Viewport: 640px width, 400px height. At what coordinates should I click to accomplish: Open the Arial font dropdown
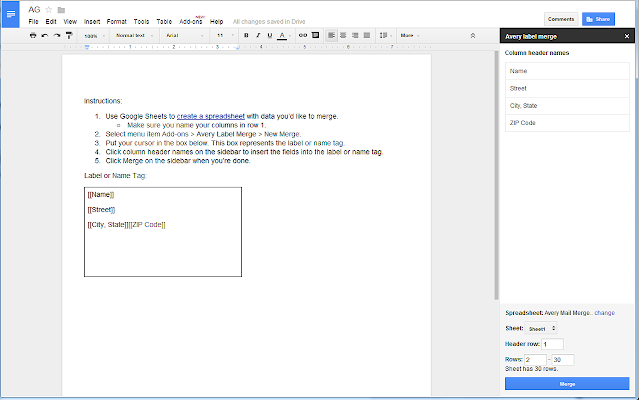click(184, 36)
